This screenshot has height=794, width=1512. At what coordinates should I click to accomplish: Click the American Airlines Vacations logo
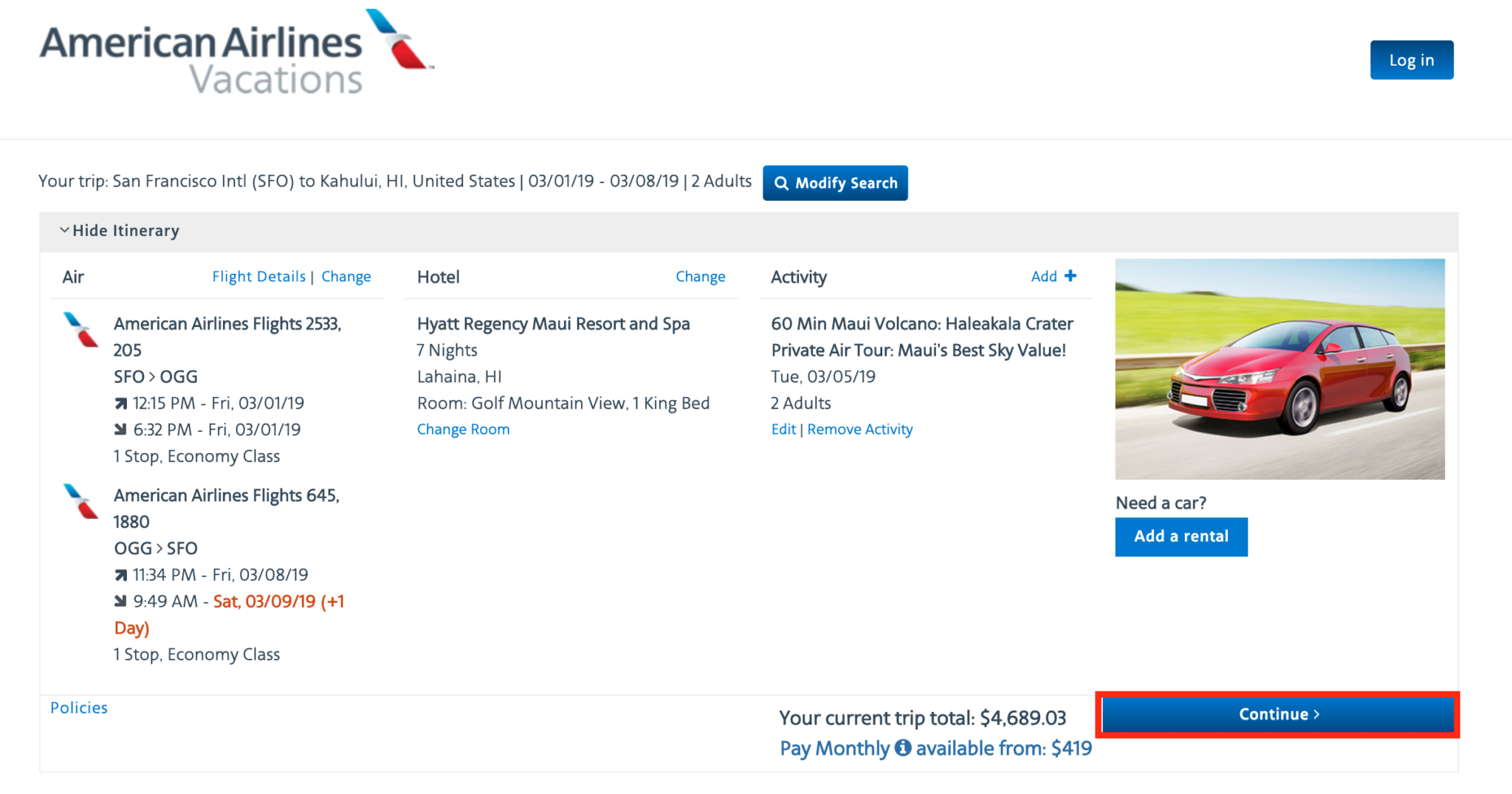(236, 52)
